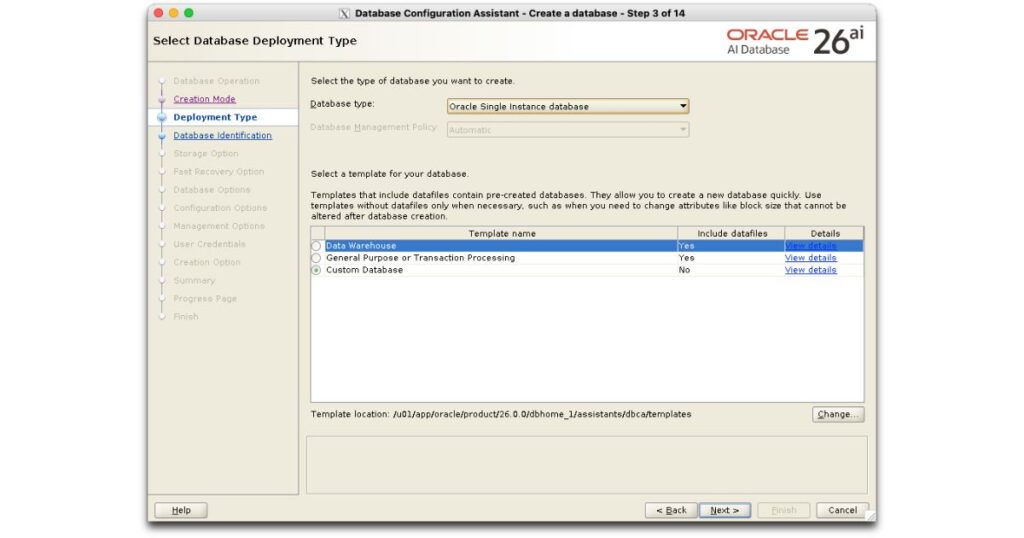Click the Deployment Type step bullet icon
This screenshot has height=538, width=1024.
[x=162, y=118]
